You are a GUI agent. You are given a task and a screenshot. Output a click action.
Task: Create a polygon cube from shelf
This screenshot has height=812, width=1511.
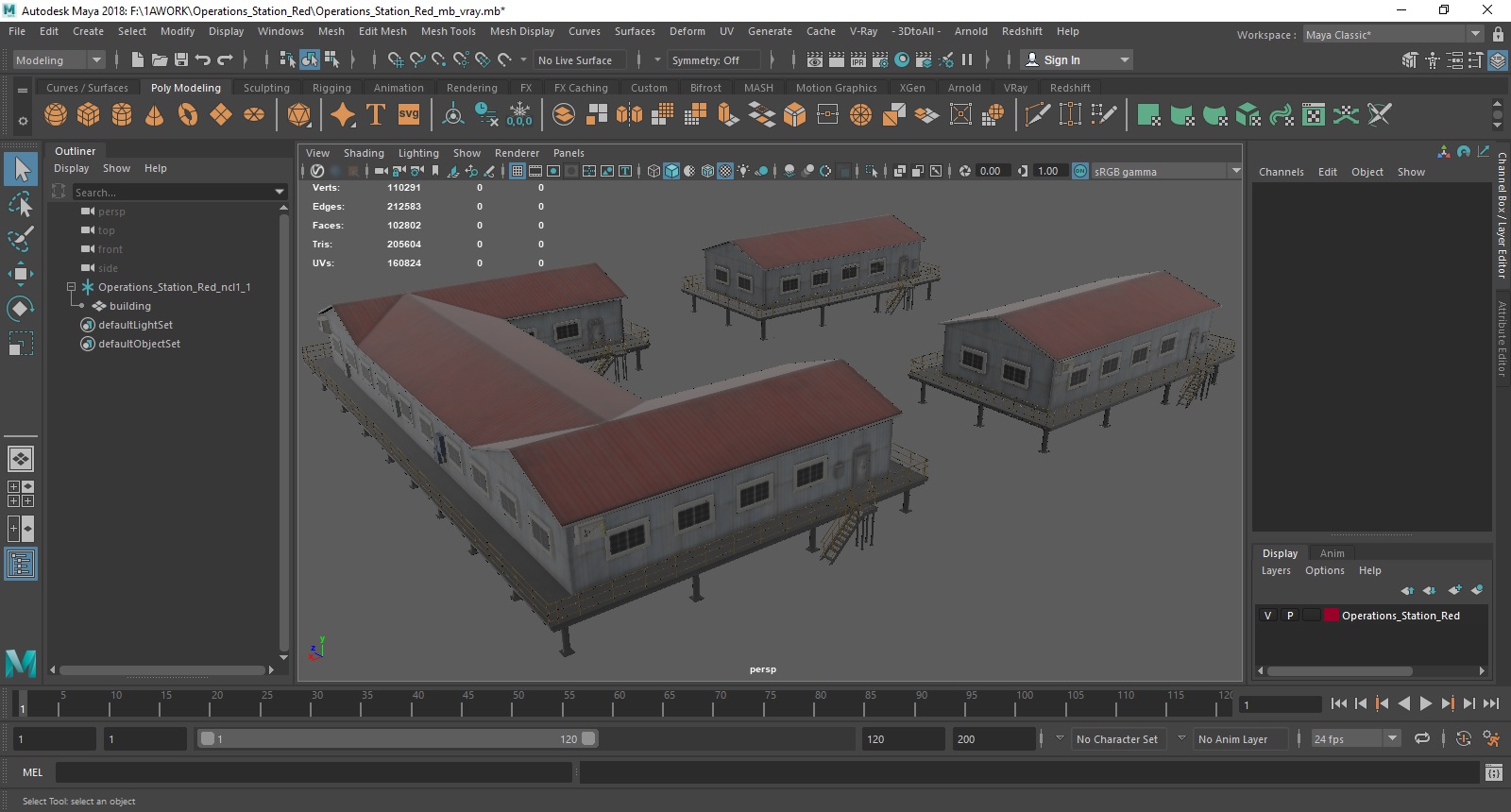click(x=89, y=115)
